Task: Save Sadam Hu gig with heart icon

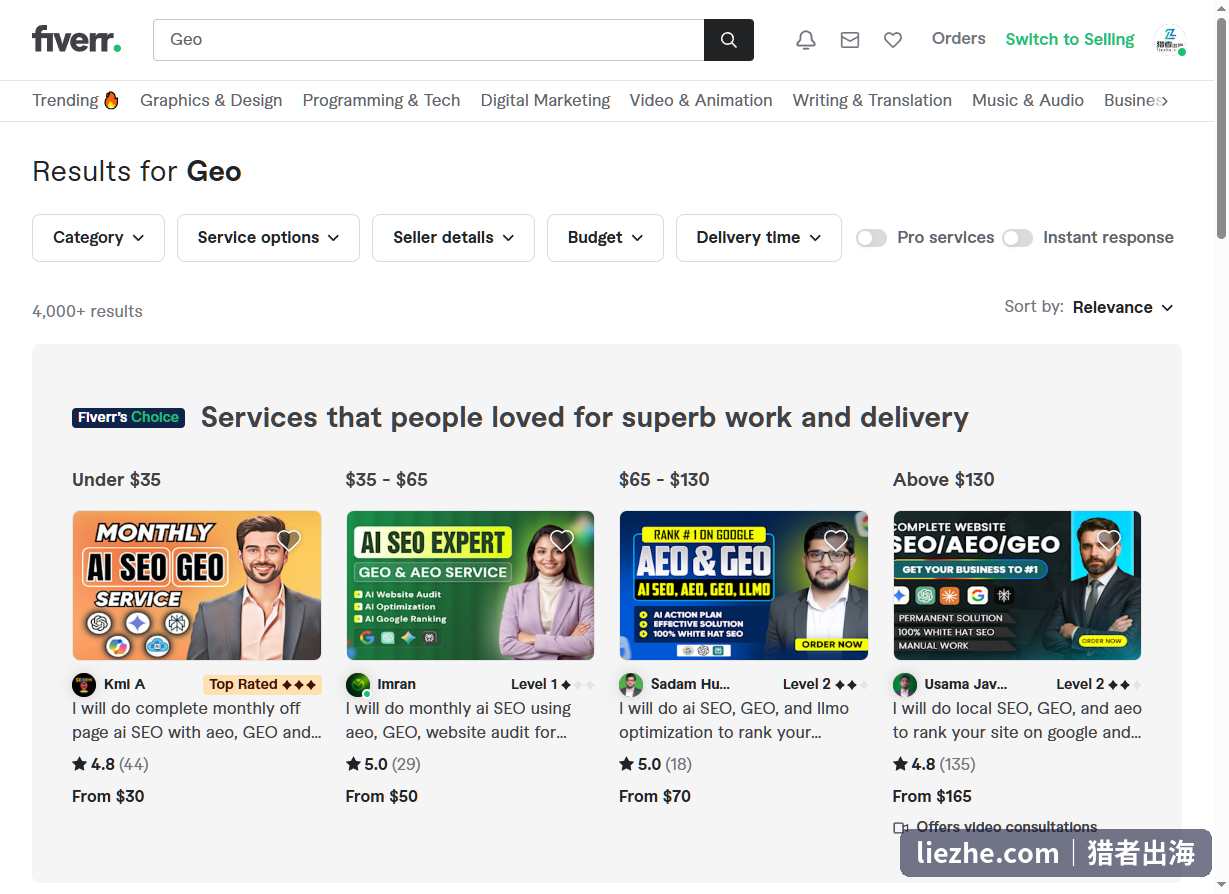Action: (836, 540)
